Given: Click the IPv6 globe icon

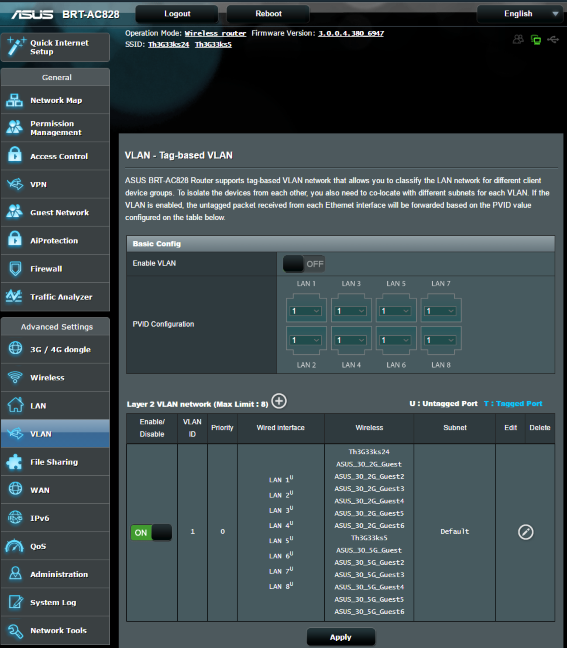Looking at the screenshot, I should 15,517.
